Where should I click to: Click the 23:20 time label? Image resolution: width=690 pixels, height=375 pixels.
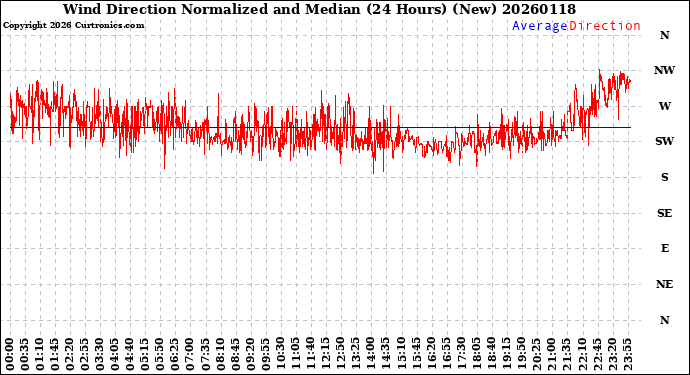[x=612, y=355]
